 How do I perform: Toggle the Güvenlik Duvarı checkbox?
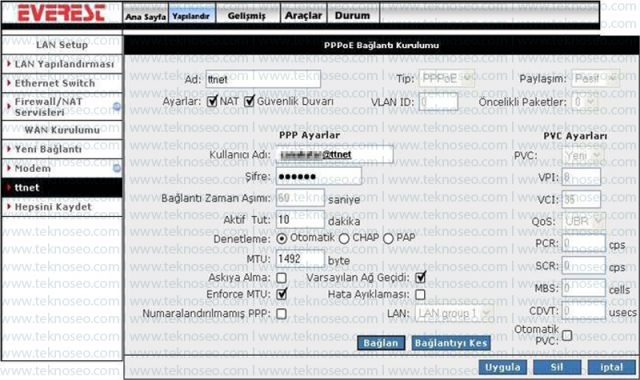249,101
